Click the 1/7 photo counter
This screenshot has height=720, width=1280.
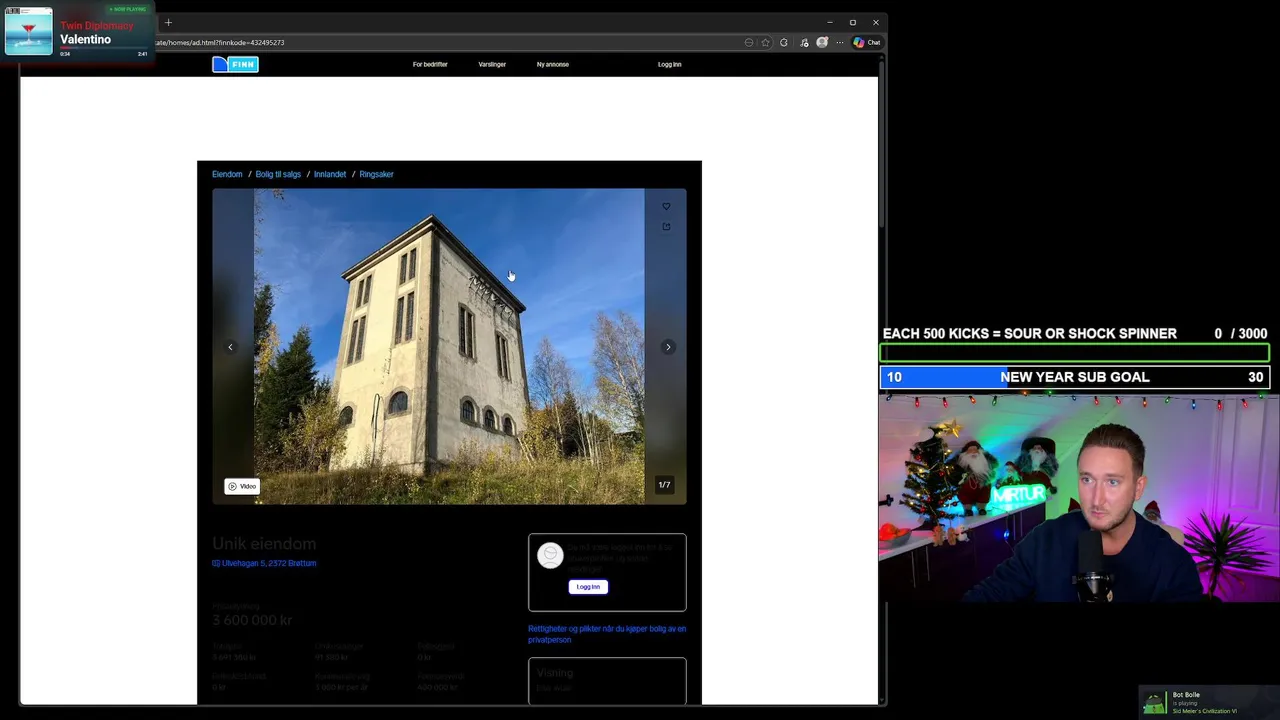pos(664,485)
